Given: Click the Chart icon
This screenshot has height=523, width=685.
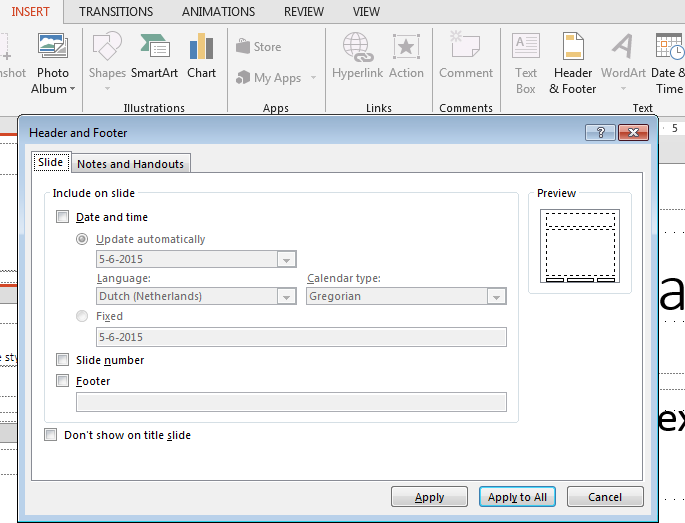Looking at the screenshot, I should click(201, 47).
